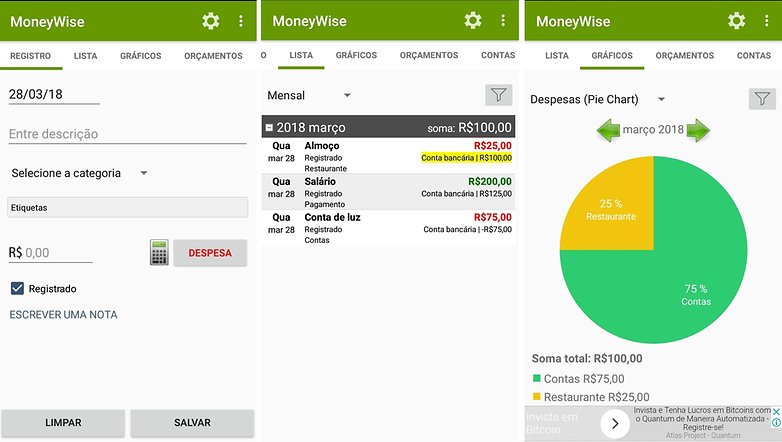782x442 pixels.
Task: Open overflow menu in left Registro screen
Action: [x=241, y=21]
